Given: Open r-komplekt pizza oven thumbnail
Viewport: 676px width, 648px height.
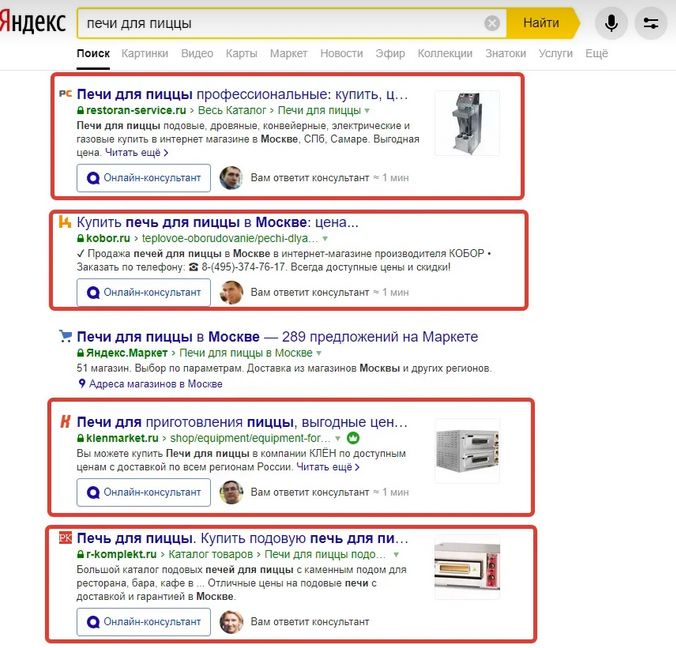Looking at the screenshot, I should coord(467,567).
